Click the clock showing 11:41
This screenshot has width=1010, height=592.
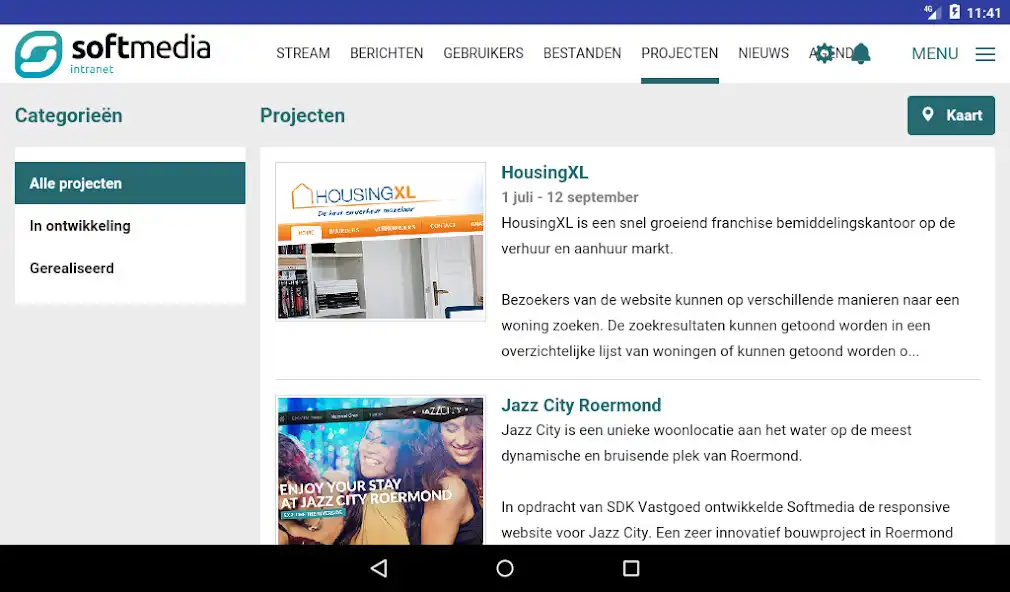984,13
